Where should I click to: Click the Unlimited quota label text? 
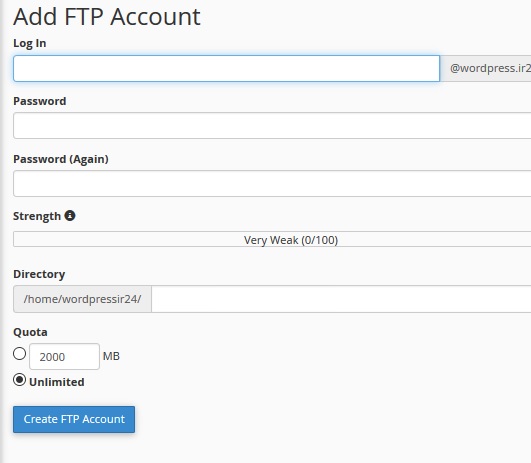(x=57, y=382)
